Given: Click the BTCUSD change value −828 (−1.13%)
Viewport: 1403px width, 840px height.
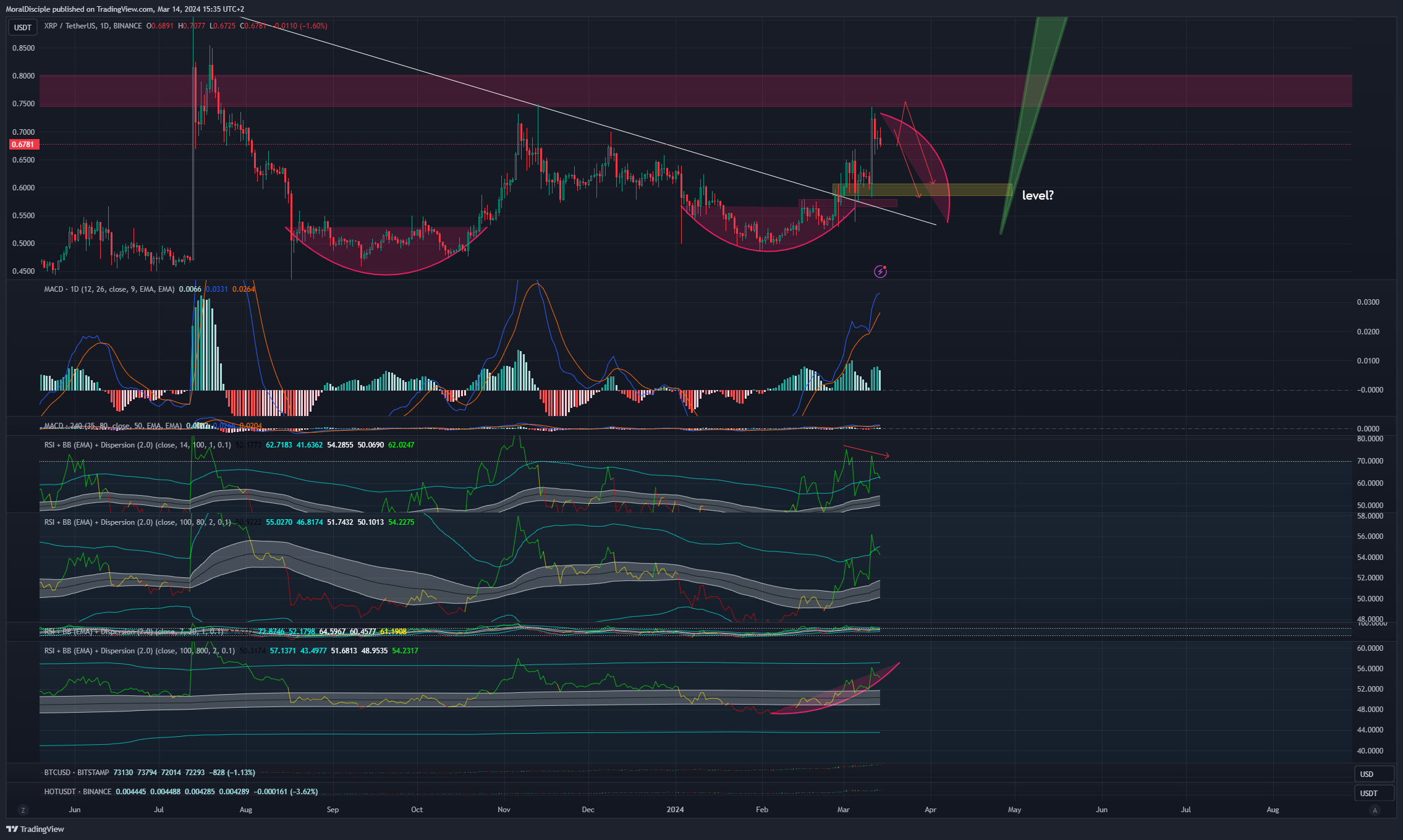Looking at the screenshot, I should (232, 773).
